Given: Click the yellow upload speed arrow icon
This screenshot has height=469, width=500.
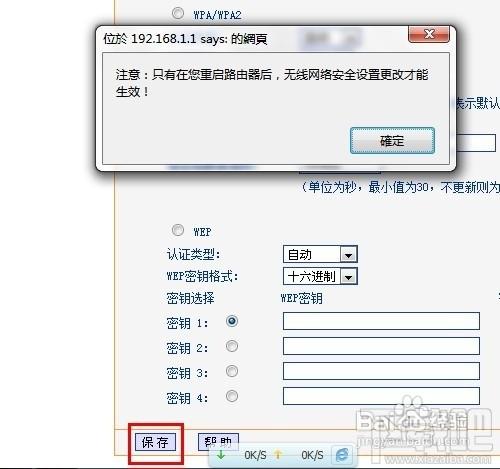Looking at the screenshot, I should click(278, 455).
